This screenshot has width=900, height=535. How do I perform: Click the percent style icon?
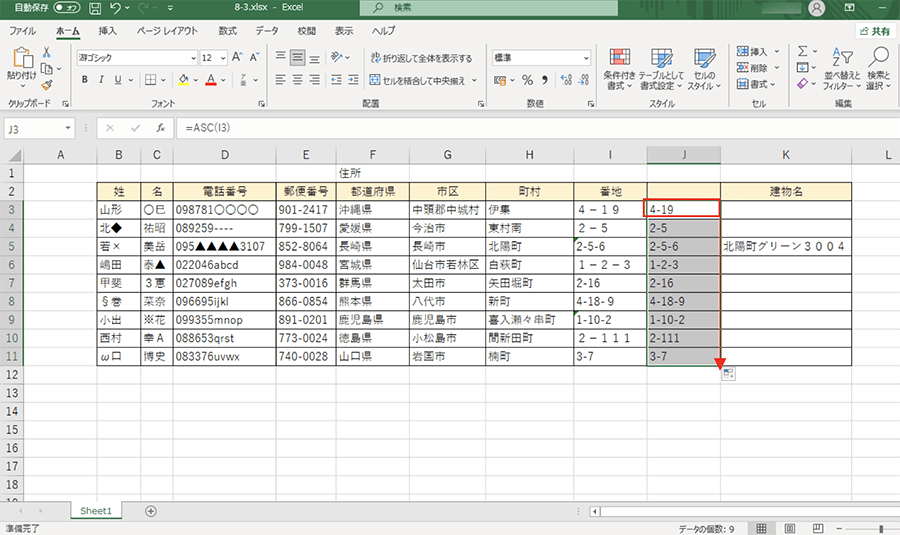[x=527, y=80]
